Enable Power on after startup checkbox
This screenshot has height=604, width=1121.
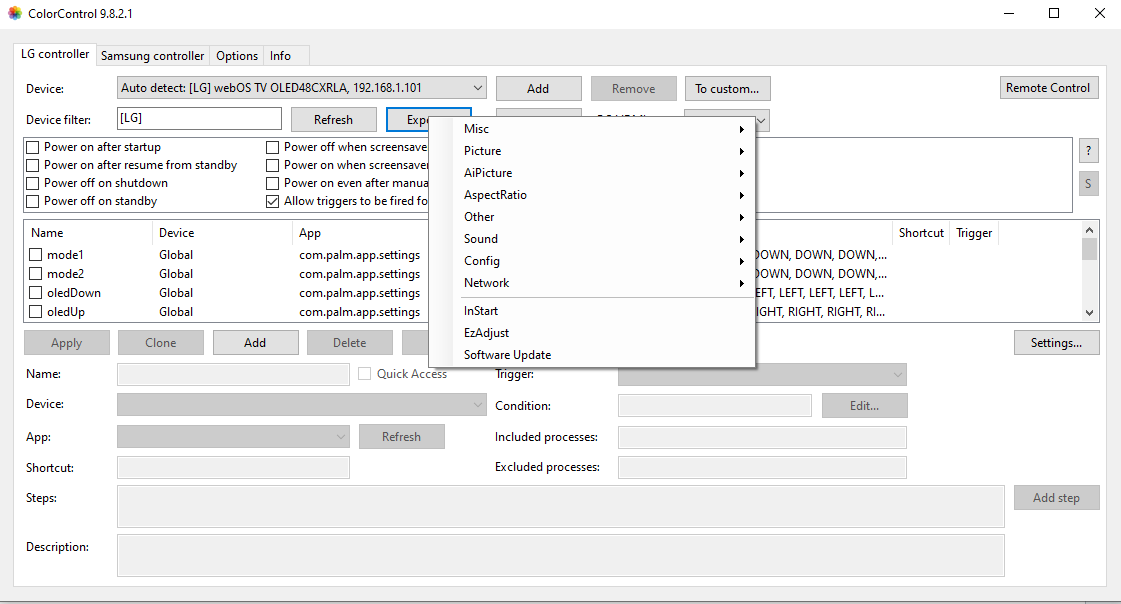(33, 147)
